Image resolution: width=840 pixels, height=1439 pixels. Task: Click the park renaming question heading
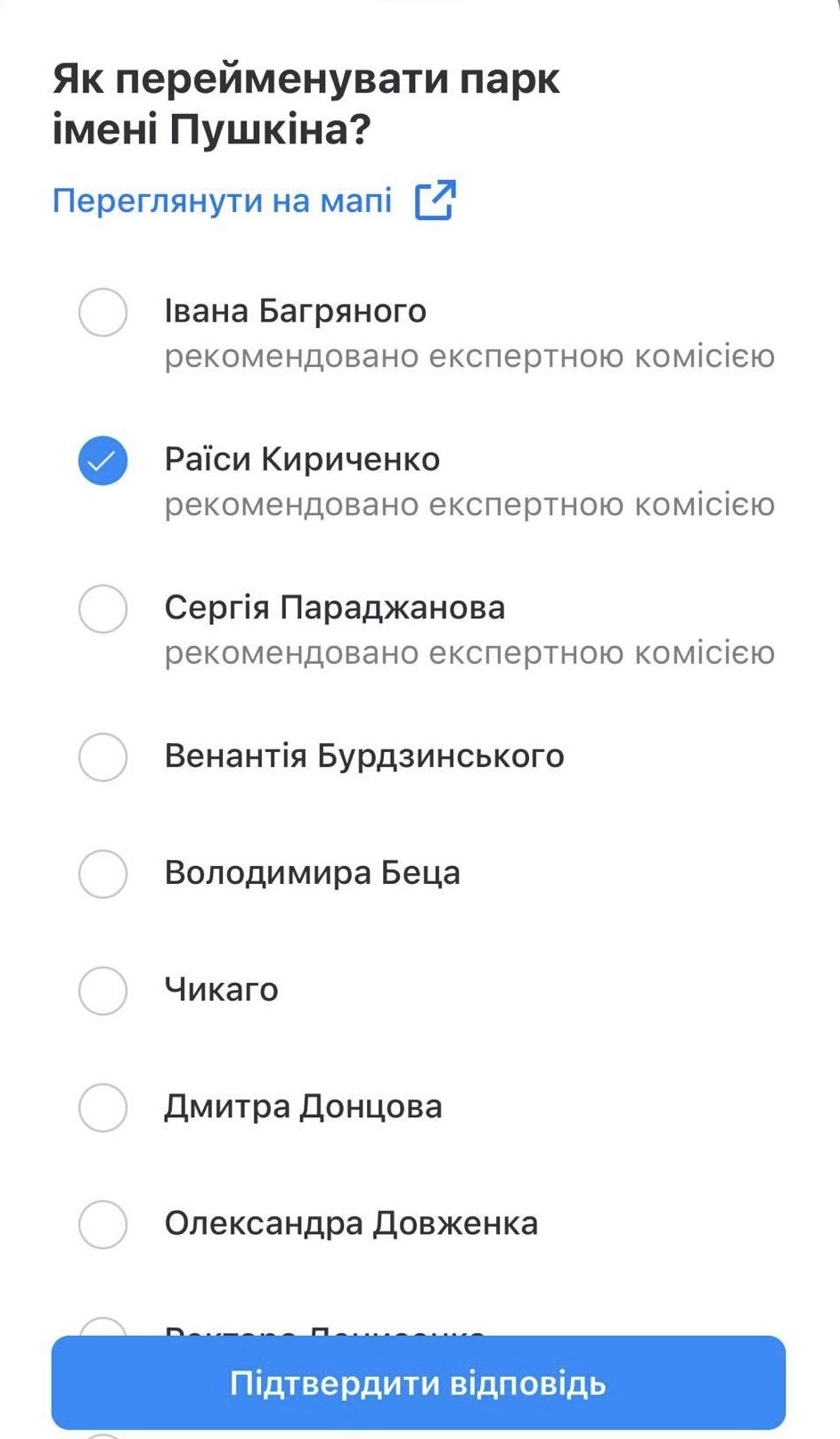click(306, 104)
